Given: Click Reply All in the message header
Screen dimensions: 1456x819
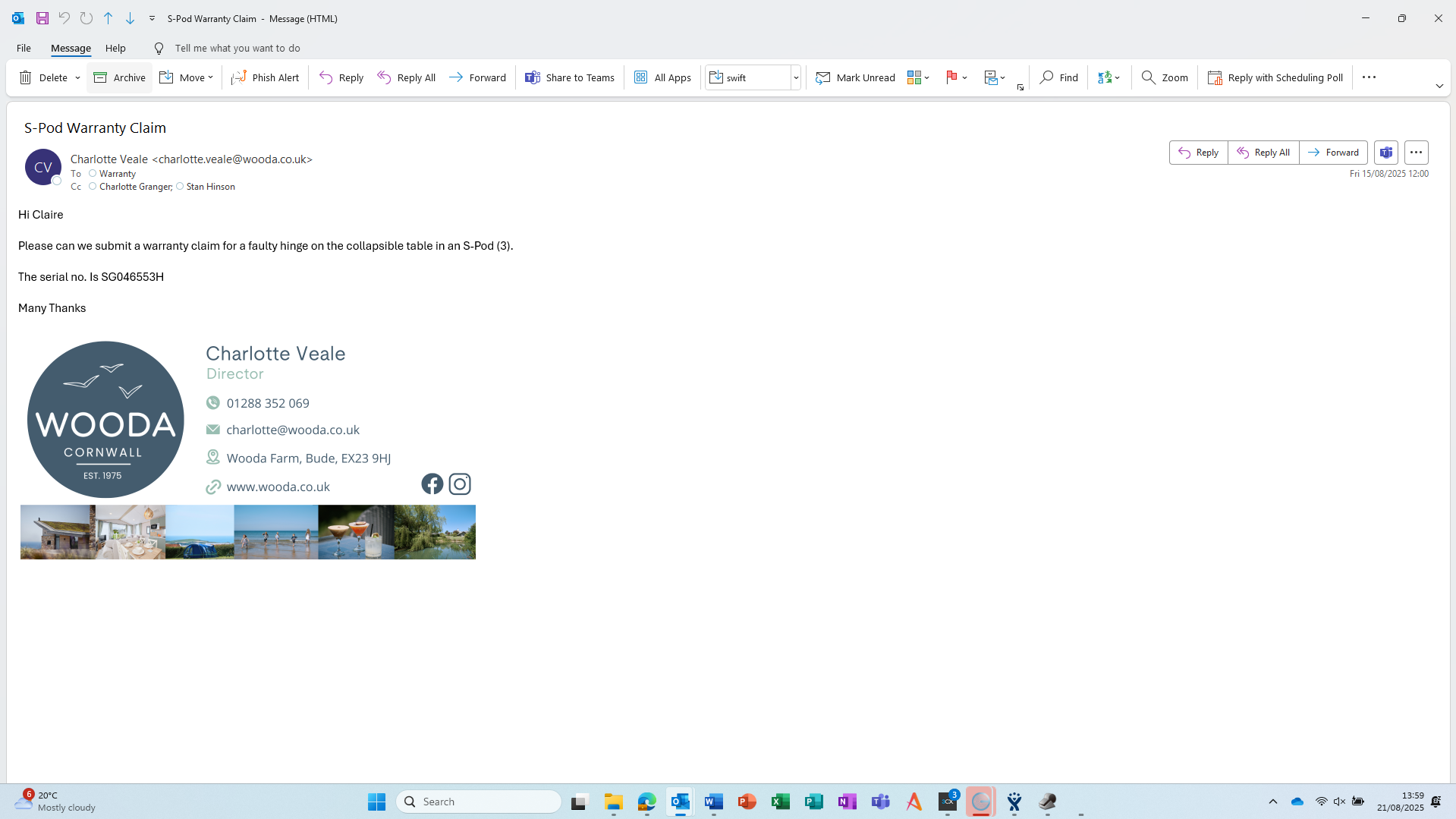Looking at the screenshot, I should (x=1263, y=153).
